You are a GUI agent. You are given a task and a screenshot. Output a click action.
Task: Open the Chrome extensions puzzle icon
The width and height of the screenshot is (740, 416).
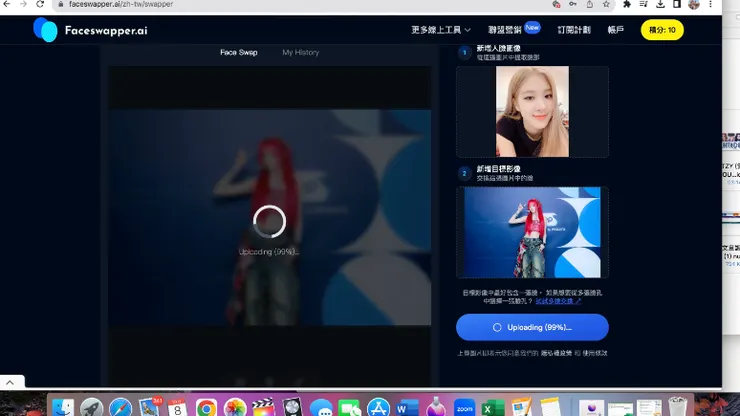pyautogui.click(x=627, y=4)
